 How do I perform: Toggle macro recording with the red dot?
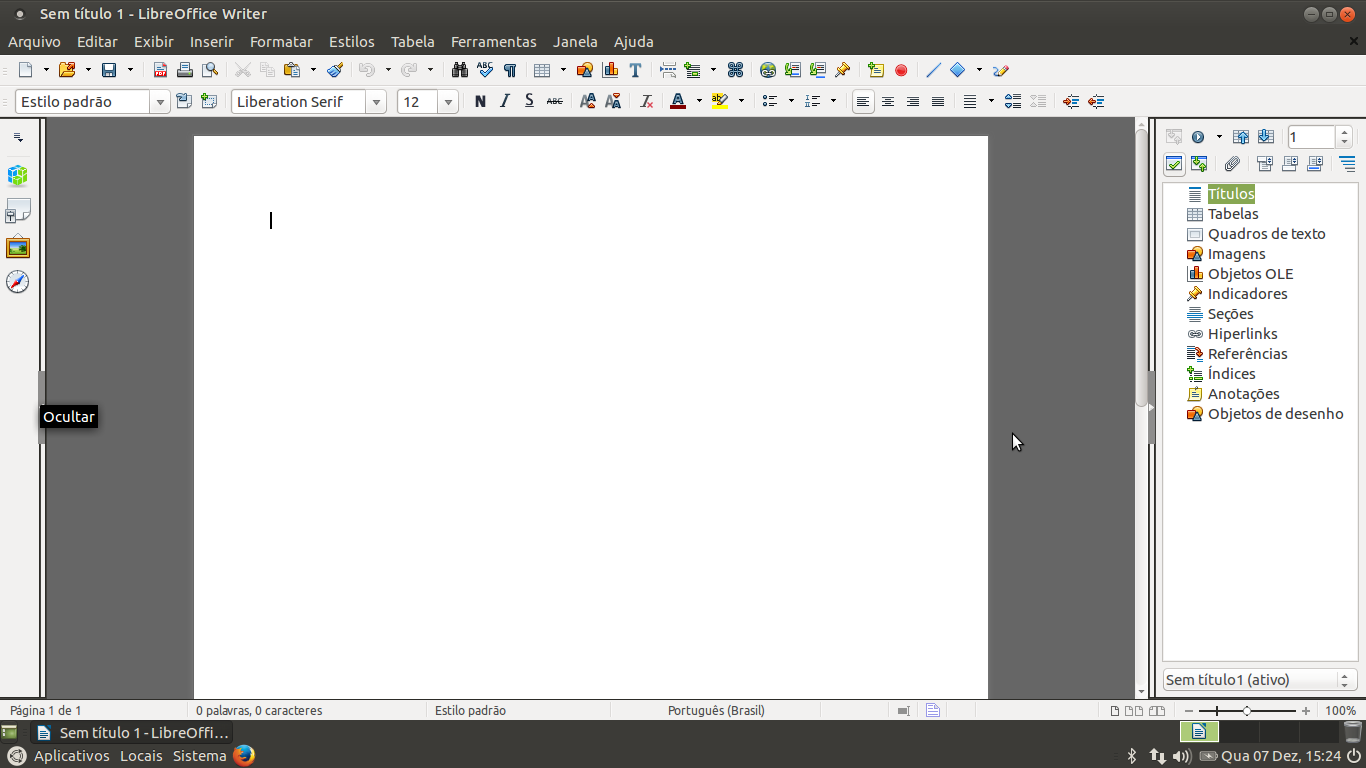click(x=901, y=70)
